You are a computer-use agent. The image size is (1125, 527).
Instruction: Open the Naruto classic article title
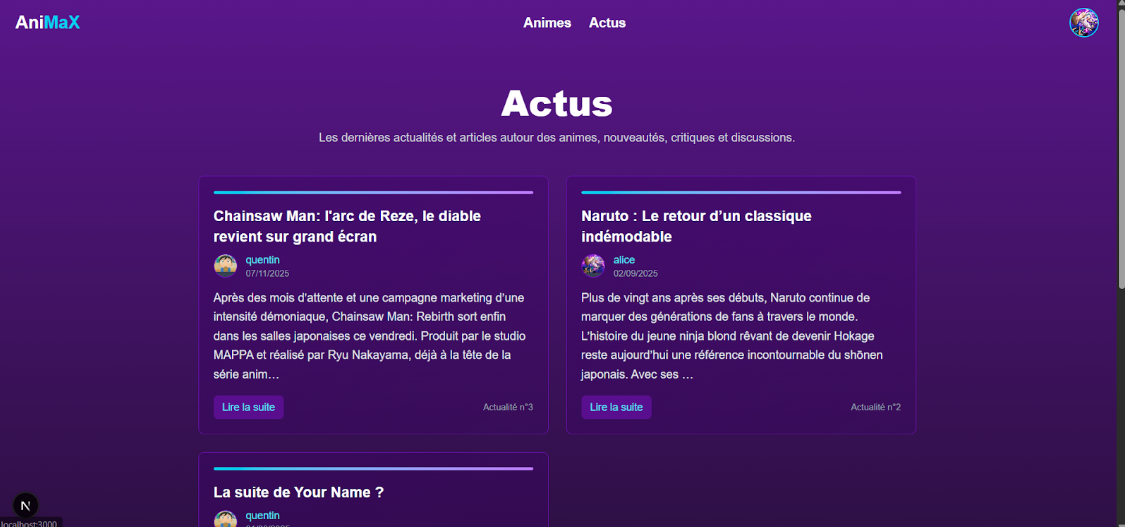[696, 226]
